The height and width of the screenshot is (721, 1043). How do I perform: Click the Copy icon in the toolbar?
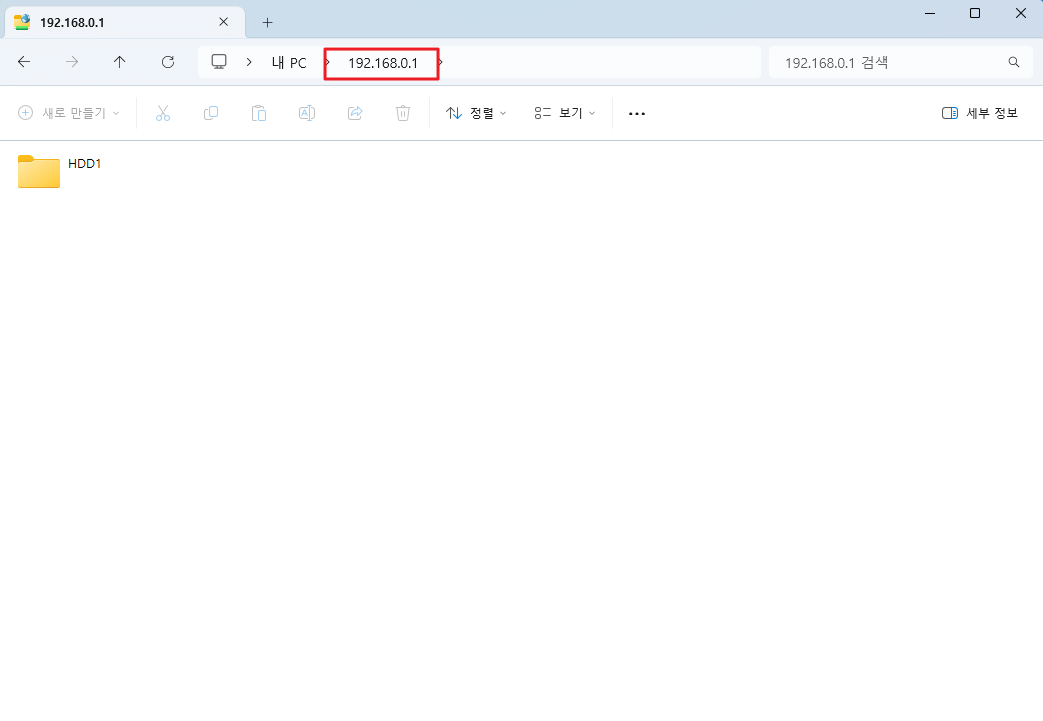click(210, 113)
